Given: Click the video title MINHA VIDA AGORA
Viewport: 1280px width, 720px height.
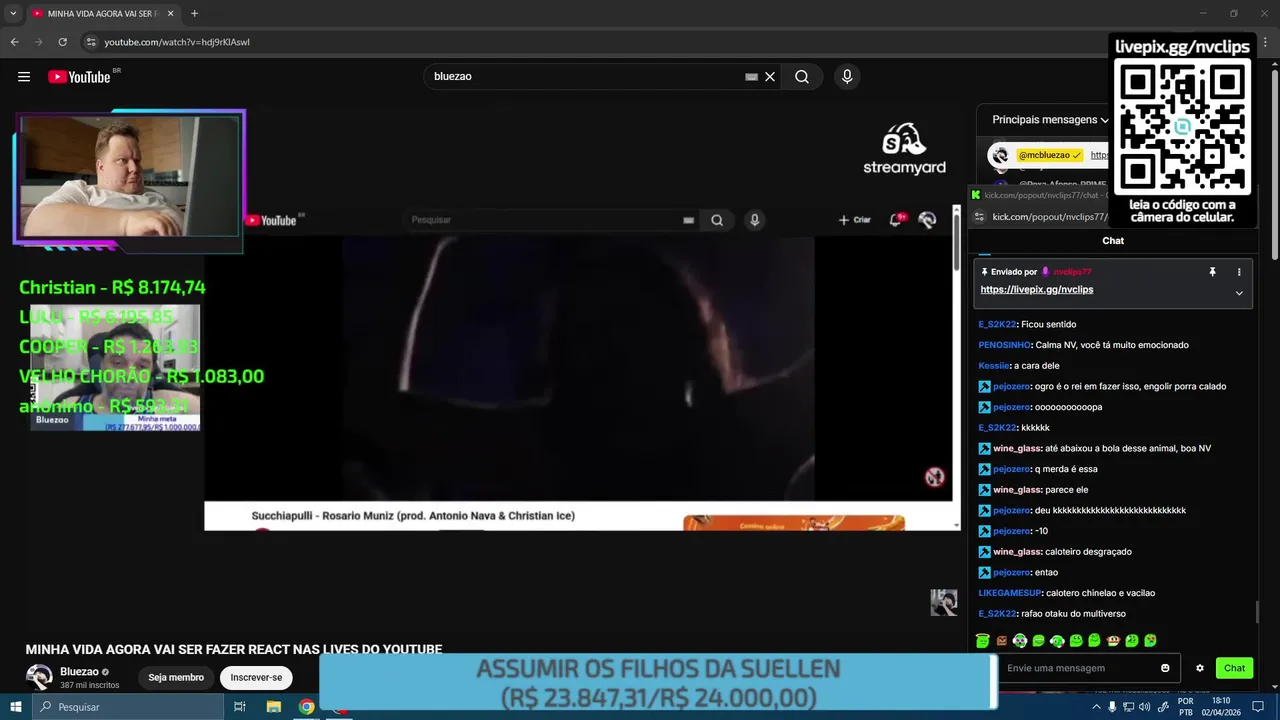Looking at the screenshot, I should tap(234, 649).
